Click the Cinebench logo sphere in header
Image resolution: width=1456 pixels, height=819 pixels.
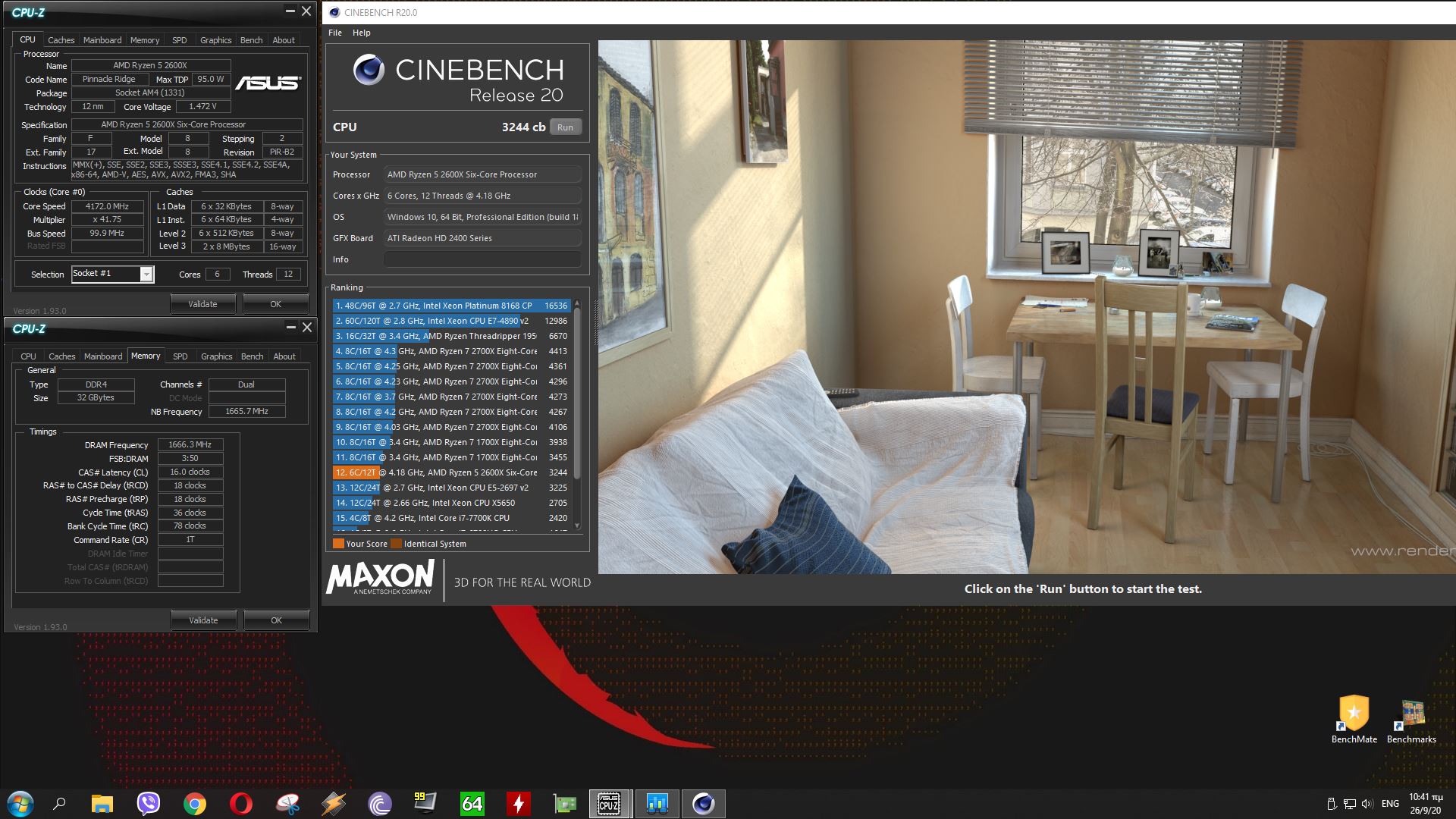click(x=369, y=70)
